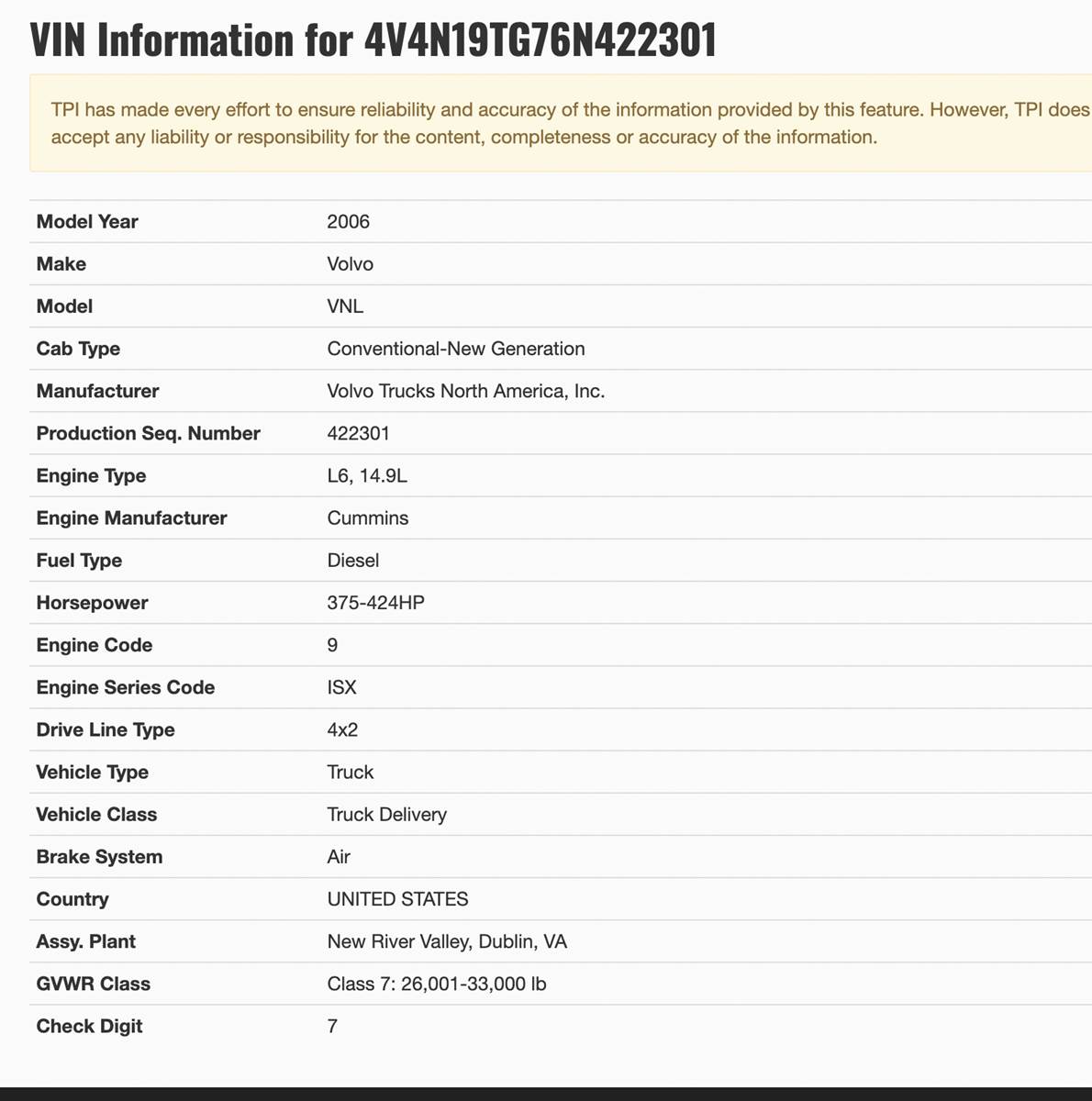Click the Check Digit row label

[x=89, y=1026]
